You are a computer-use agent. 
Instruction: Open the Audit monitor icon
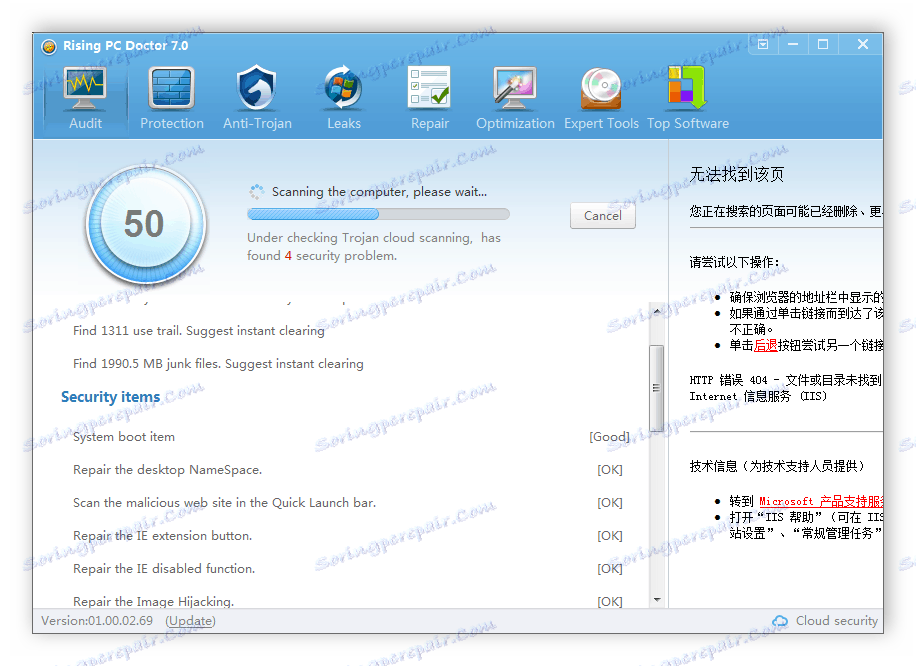point(85,89)
